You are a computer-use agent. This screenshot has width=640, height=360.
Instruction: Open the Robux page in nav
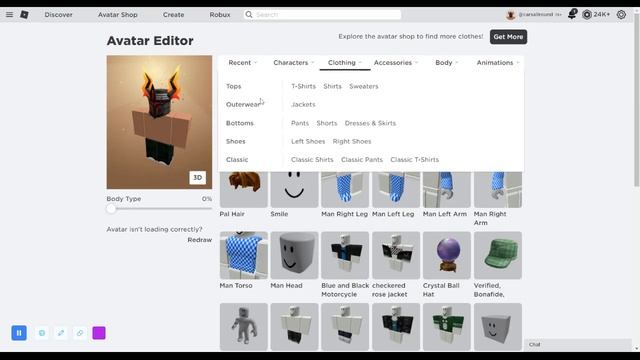coord(220,15)
